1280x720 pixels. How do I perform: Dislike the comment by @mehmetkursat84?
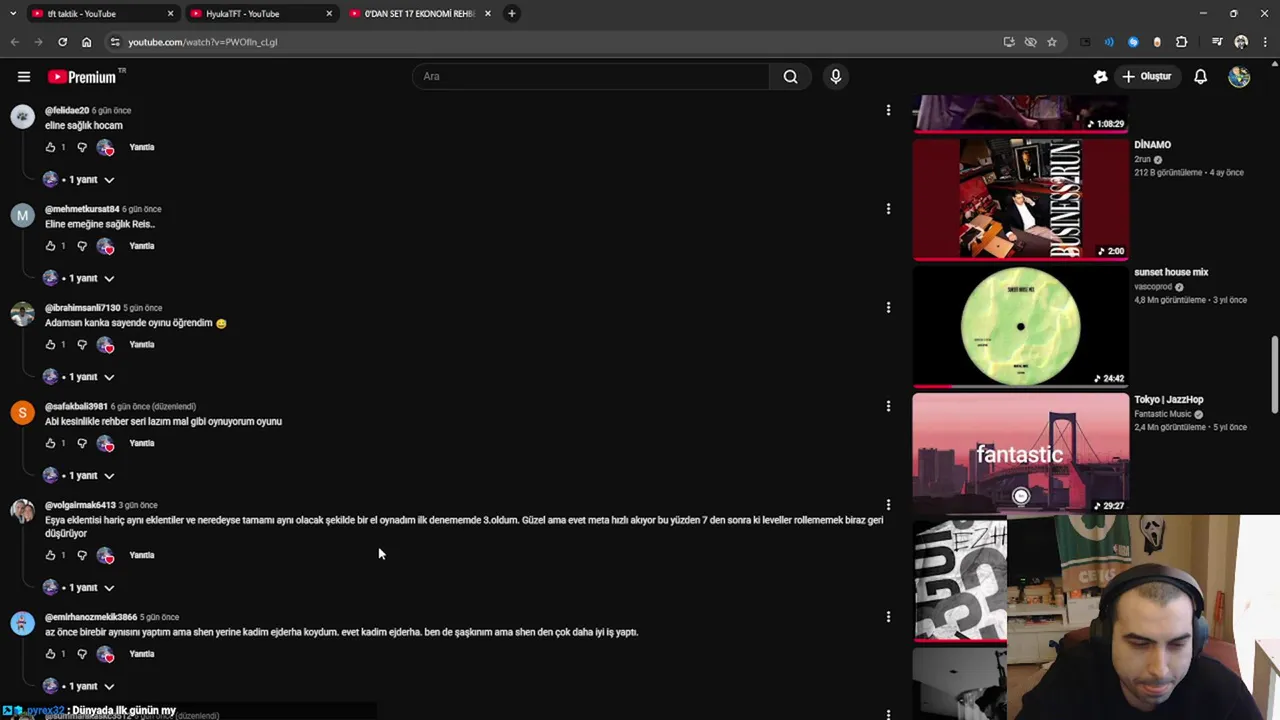[82, 246]
